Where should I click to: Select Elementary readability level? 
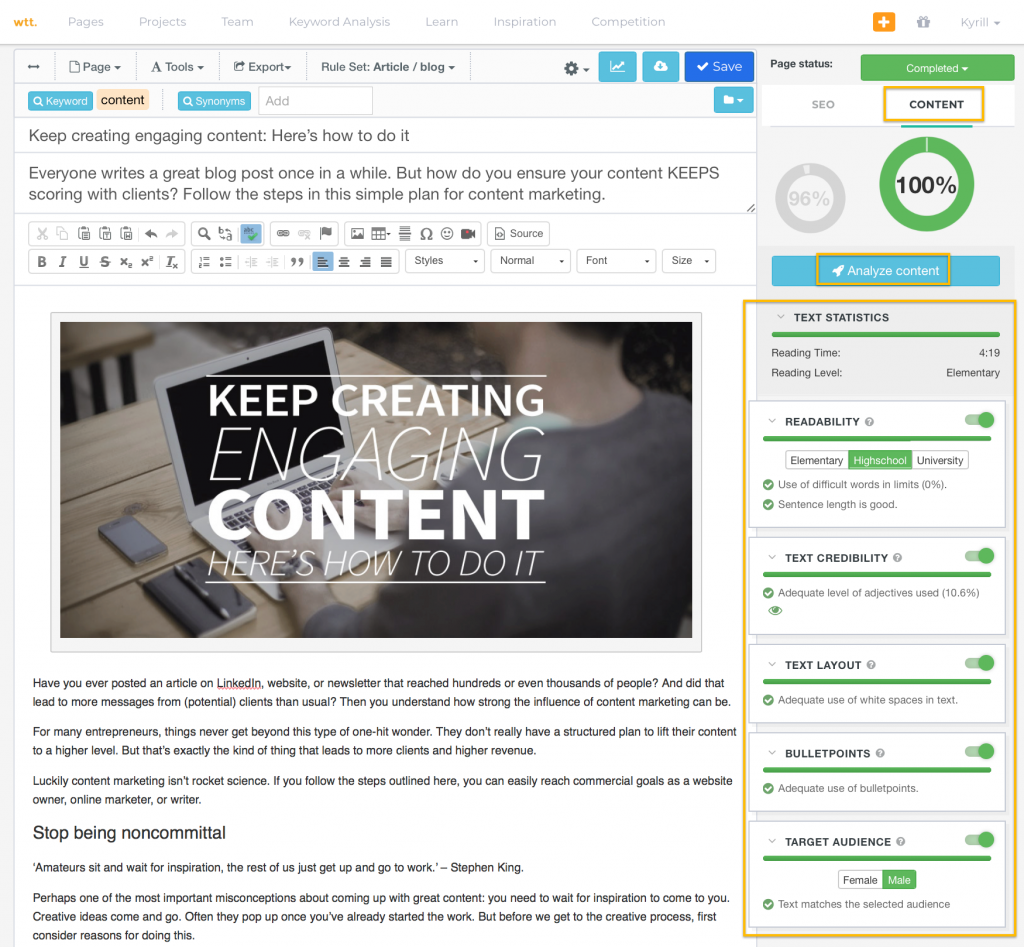816,460
